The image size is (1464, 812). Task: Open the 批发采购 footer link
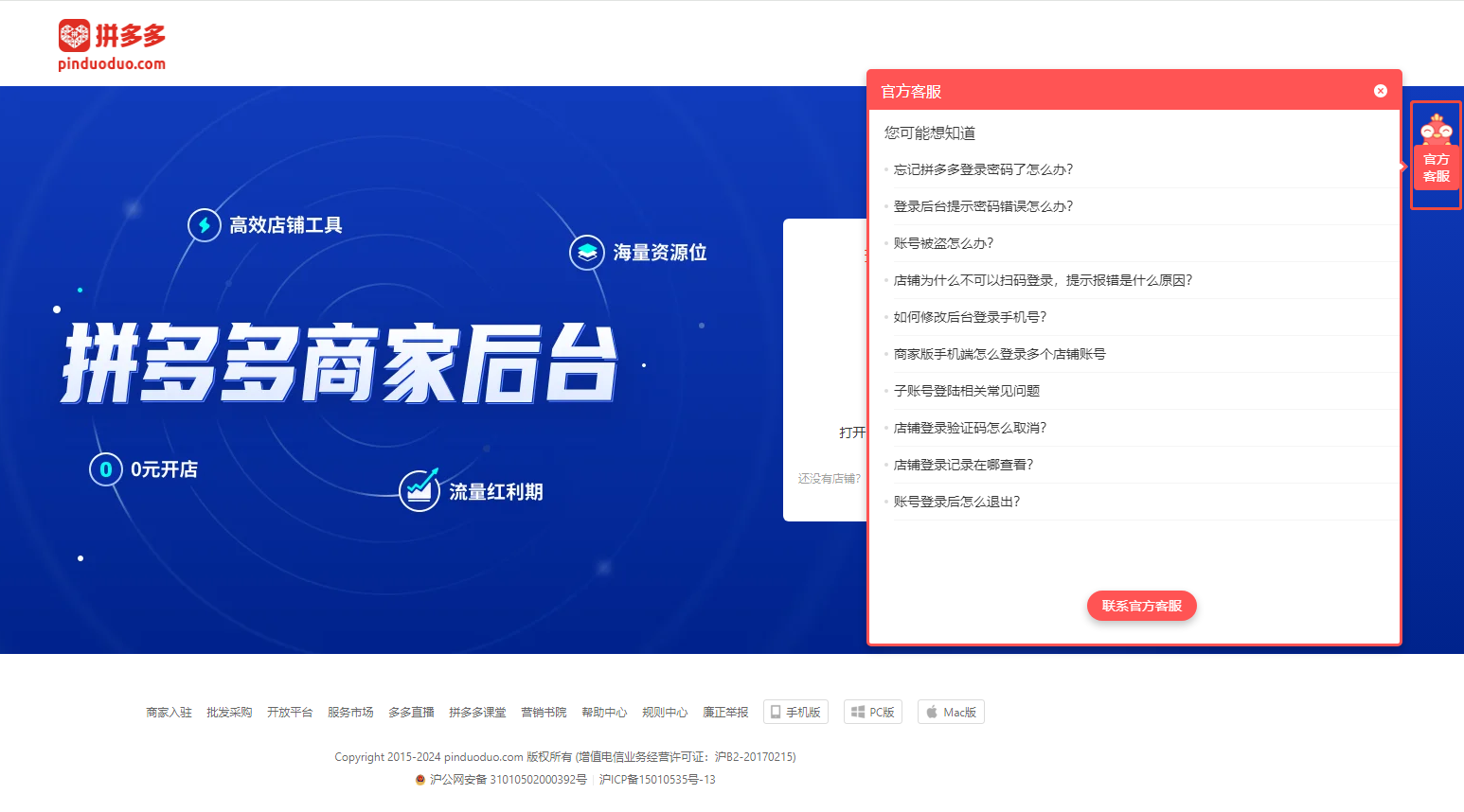tap(229, 713)
